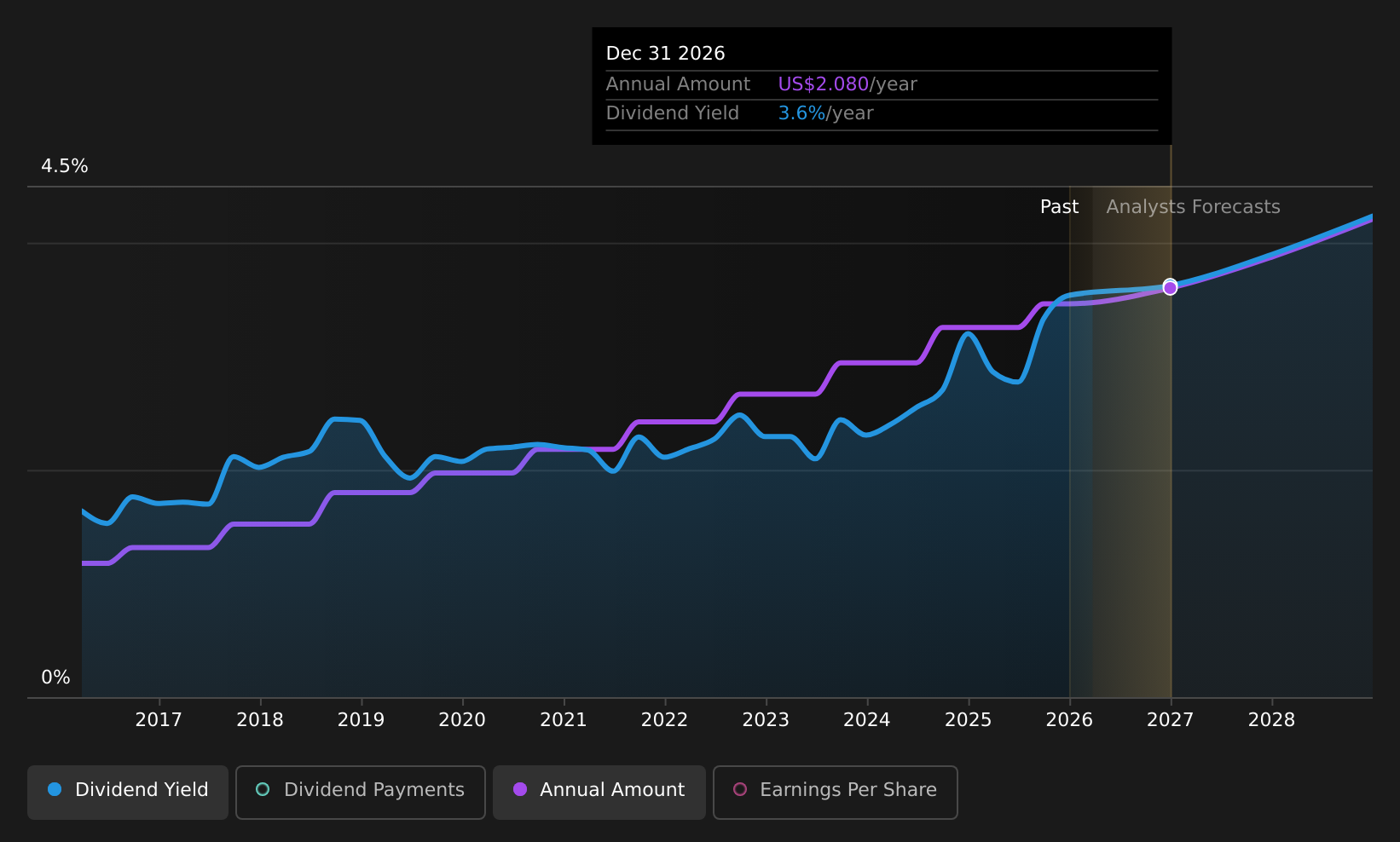The height and width of the screenshot is (842, 1400).
Task: Click the US$2.080/year tooltip value
Action: [x=848, y=84]
